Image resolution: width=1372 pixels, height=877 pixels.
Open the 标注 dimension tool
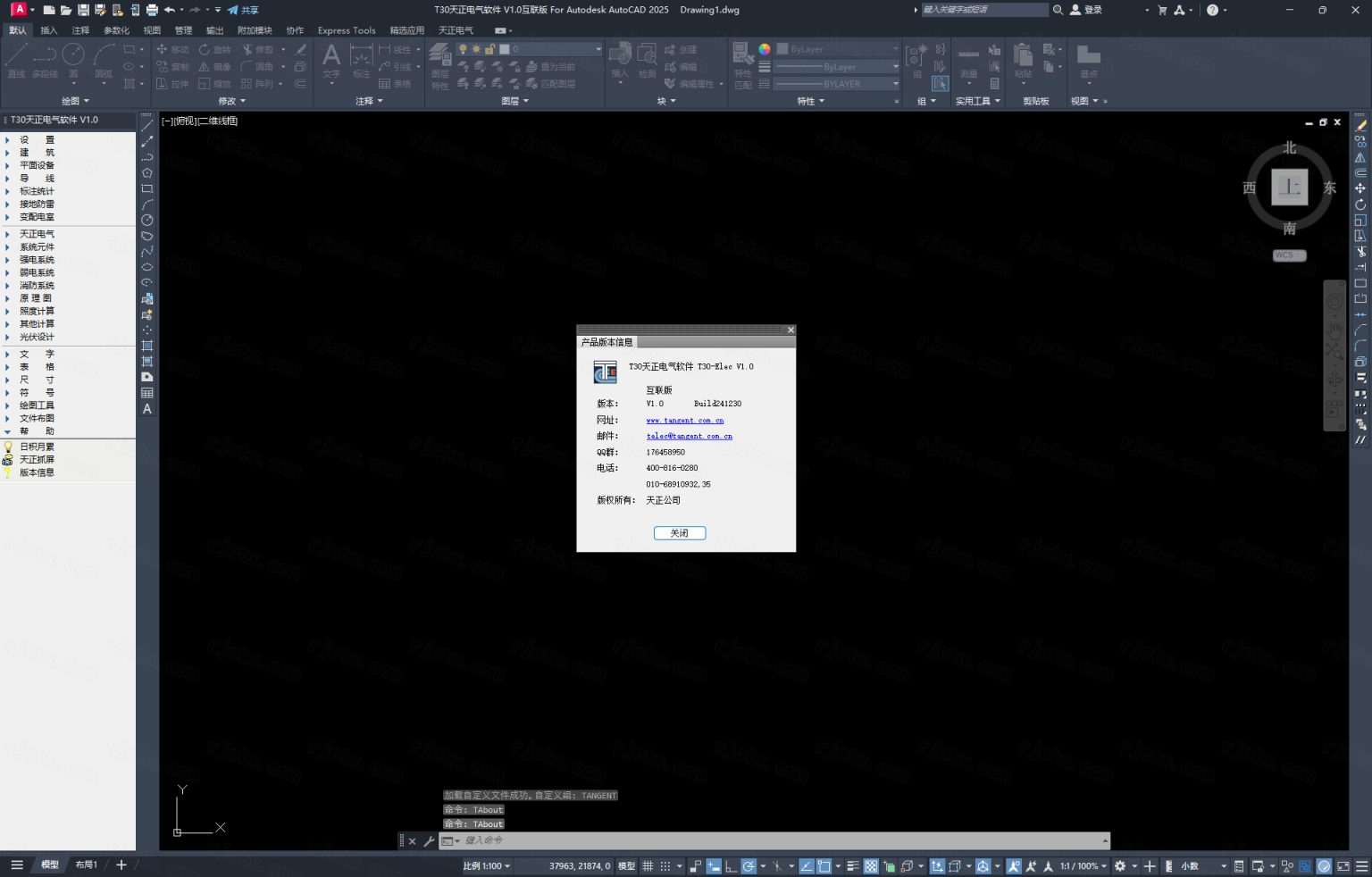(x=361, y=61)
